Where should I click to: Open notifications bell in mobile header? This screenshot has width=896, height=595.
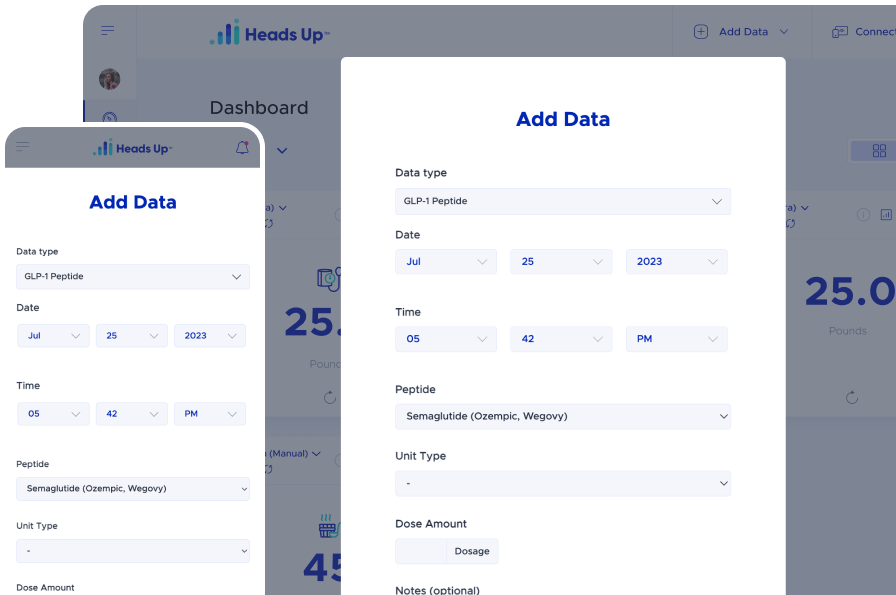tap(242, 147)
